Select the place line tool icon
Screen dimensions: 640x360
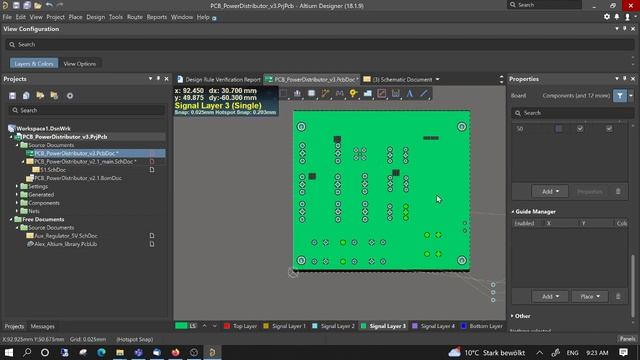click(x=424, y=93)
